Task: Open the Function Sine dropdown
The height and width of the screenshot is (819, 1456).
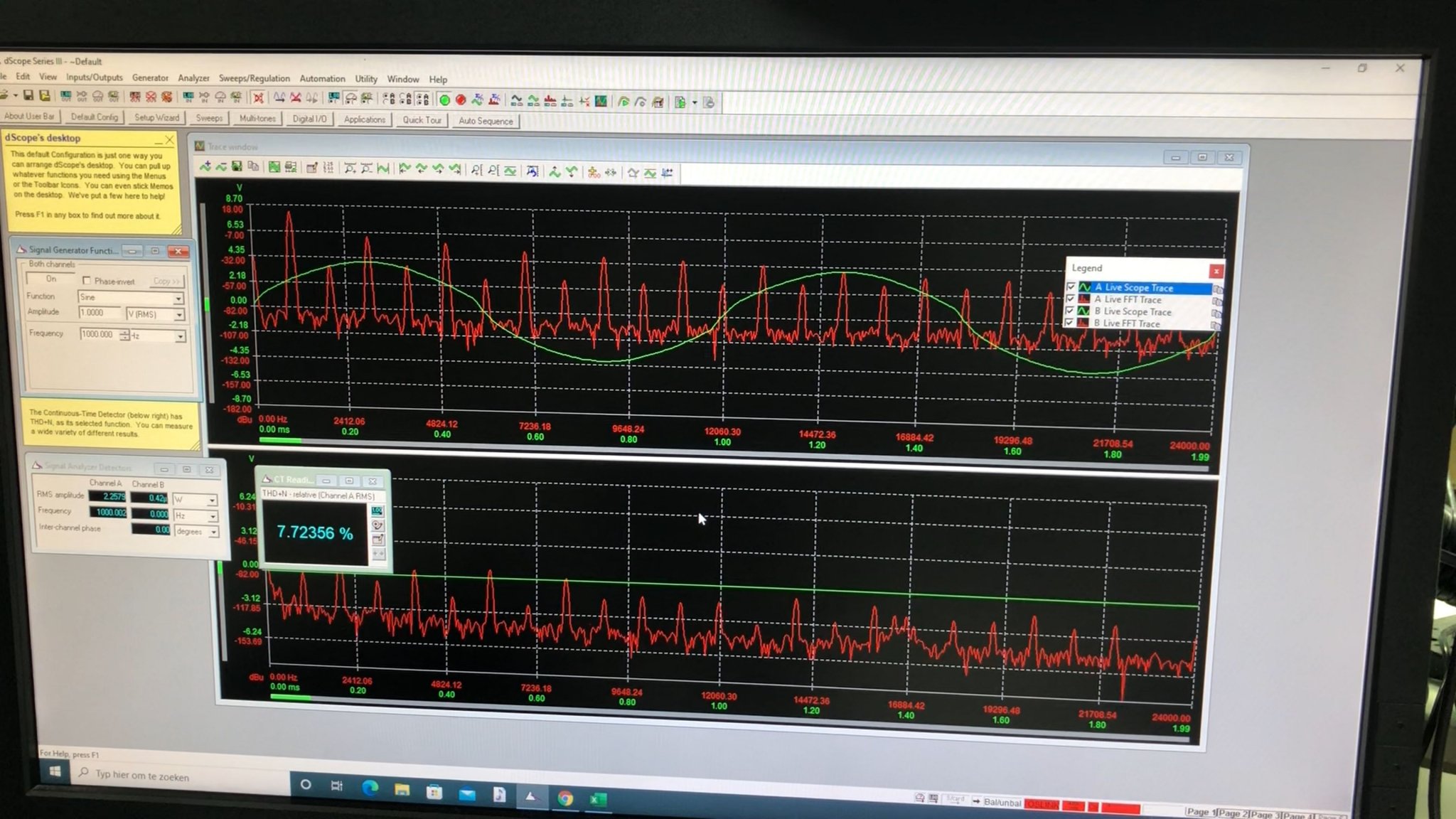Action: click(x=178, y=299)
